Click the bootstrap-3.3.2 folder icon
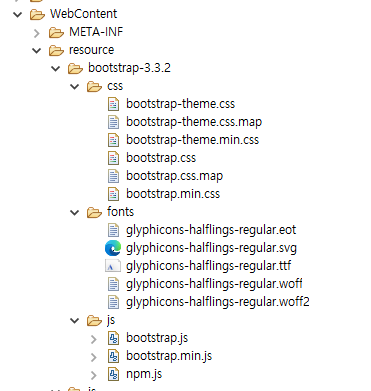The image size is (371, 391). [75, 68]
